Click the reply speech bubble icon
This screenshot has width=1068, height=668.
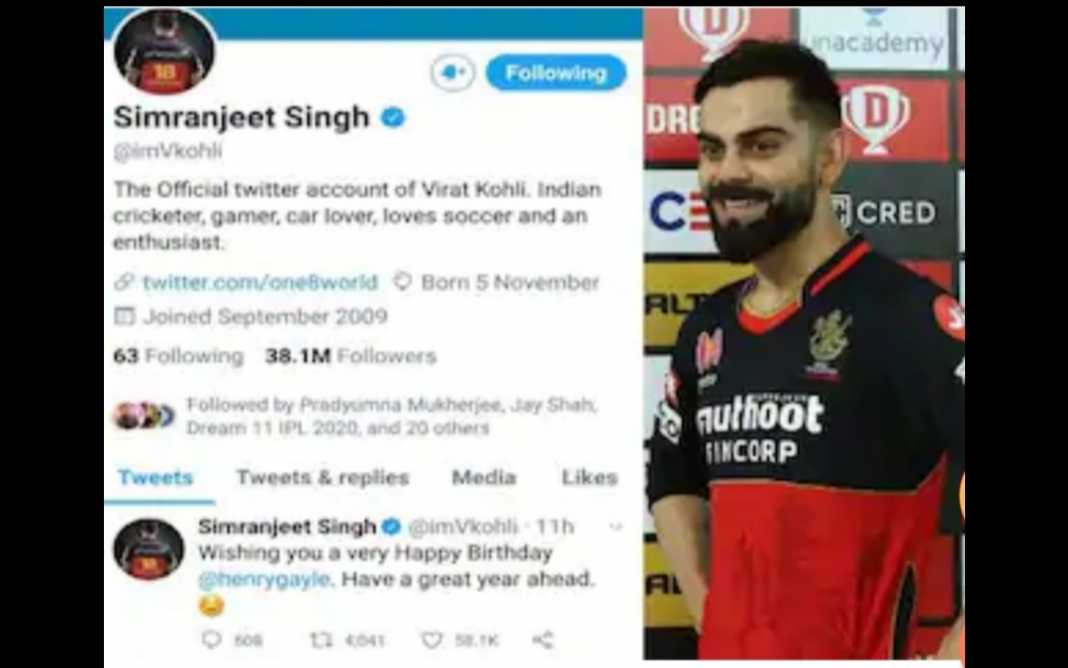point(212,639)
